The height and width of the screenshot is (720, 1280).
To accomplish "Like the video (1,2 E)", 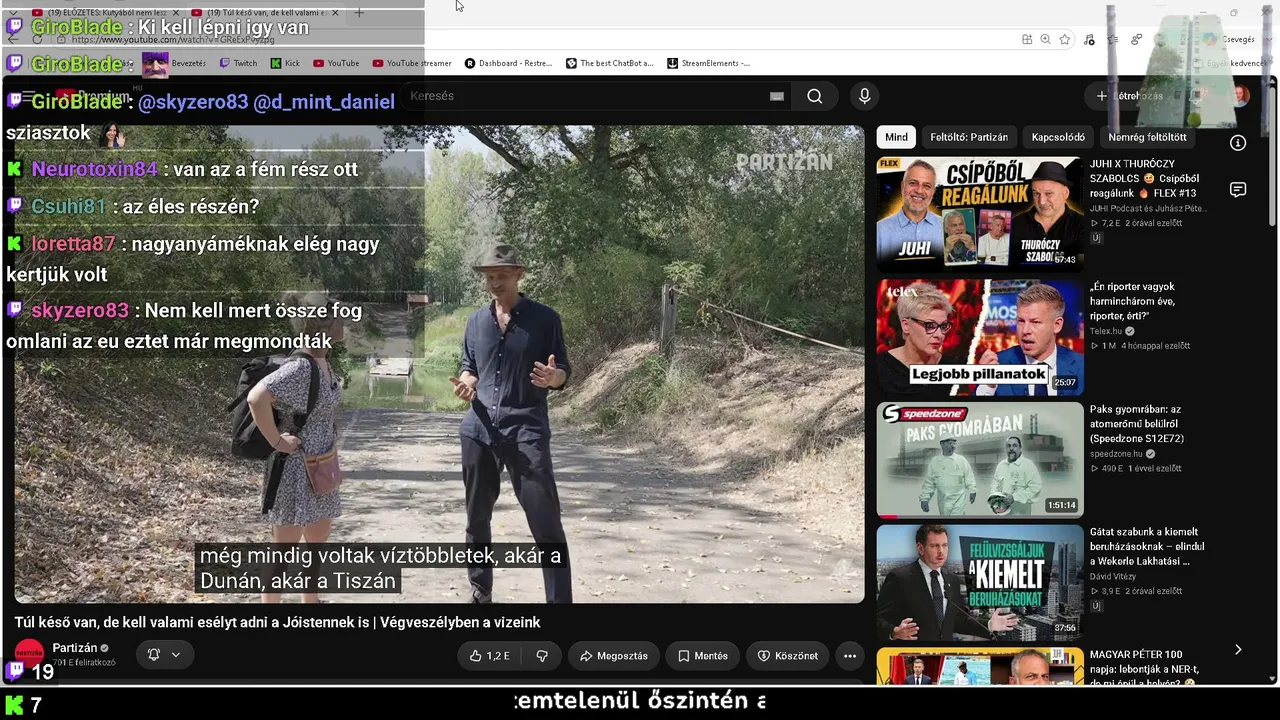I will click(x=489, y=656).
